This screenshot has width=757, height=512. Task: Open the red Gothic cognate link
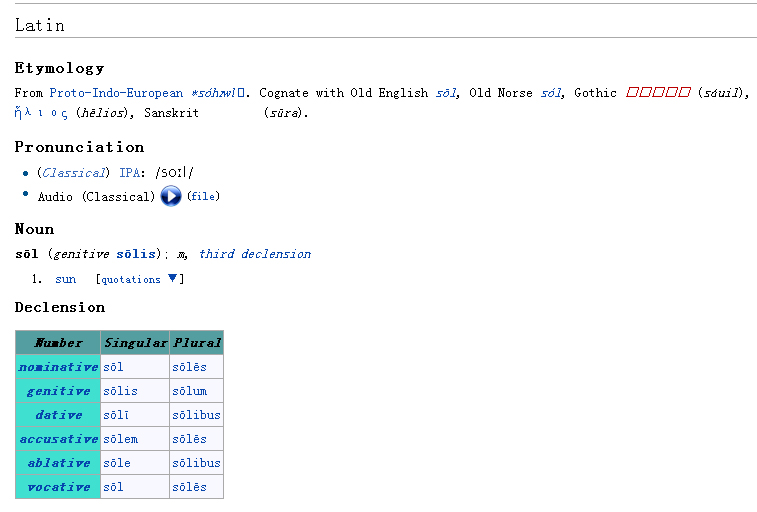(x=658, y=93)
